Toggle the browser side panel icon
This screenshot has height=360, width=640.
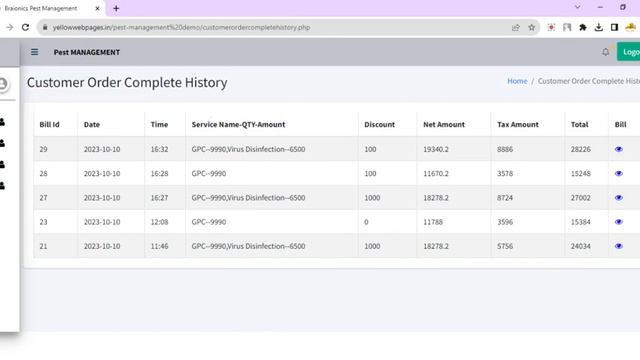coord(614,27)
